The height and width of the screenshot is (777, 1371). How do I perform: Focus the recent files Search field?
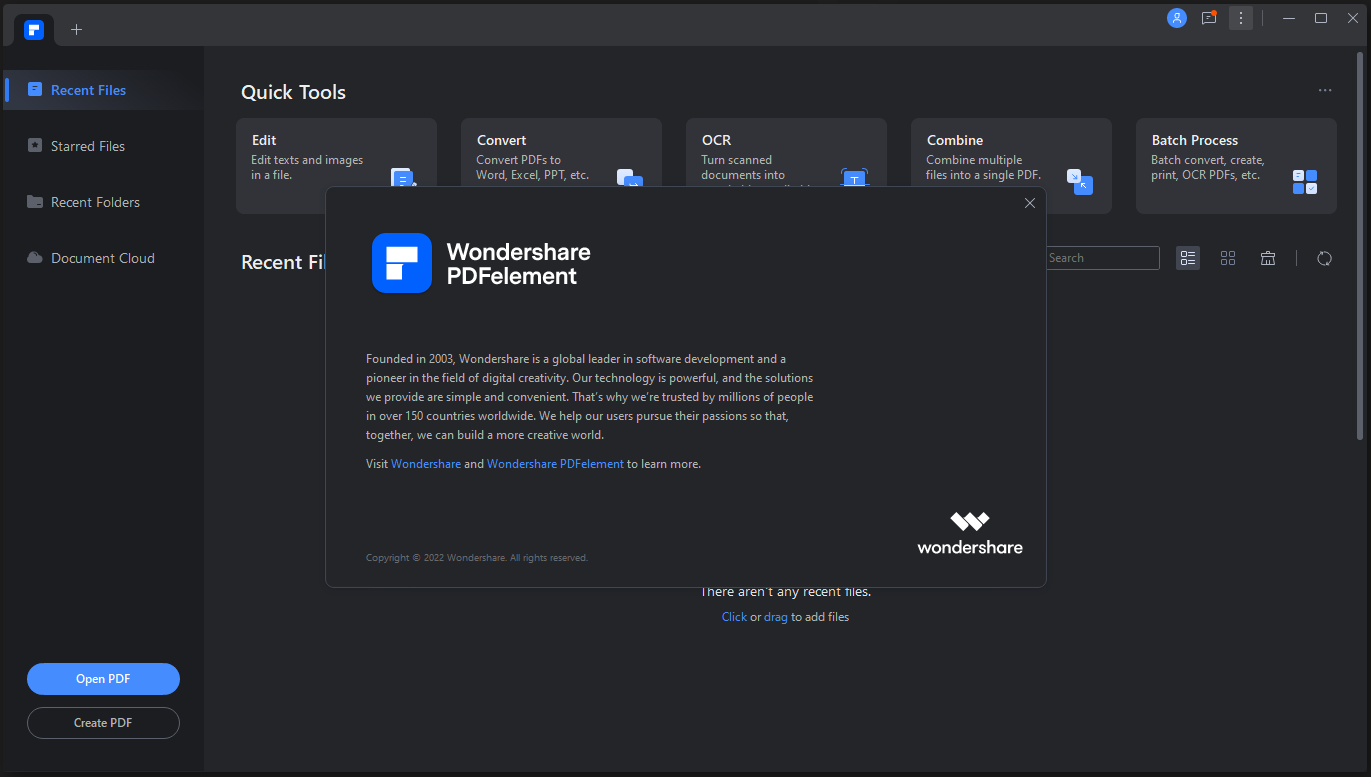pyautogui.click(x=1102, y=258)
